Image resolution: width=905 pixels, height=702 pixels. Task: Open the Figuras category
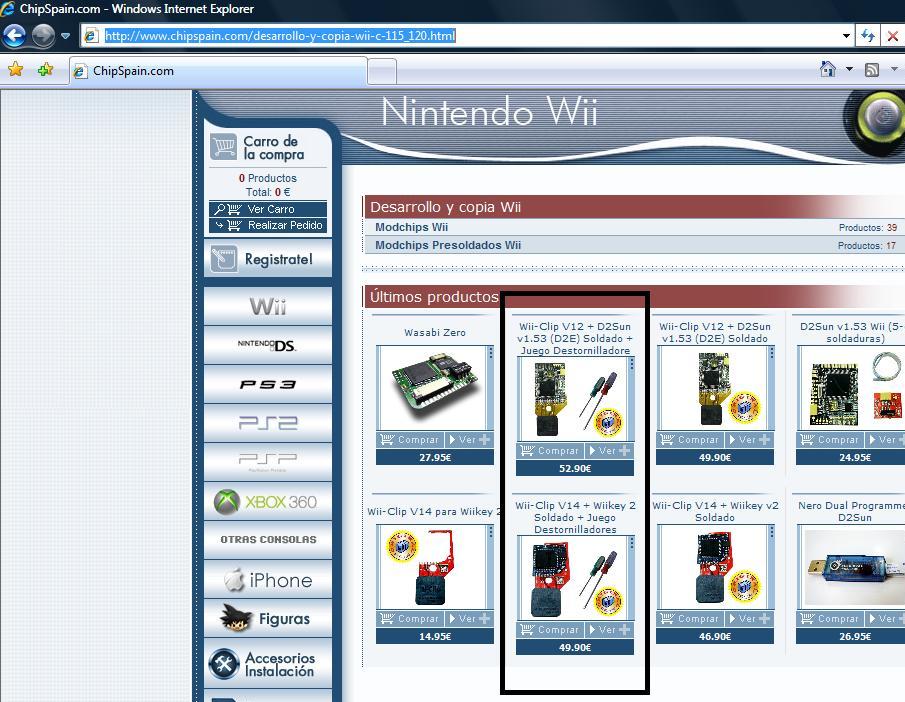click(268, 618)
